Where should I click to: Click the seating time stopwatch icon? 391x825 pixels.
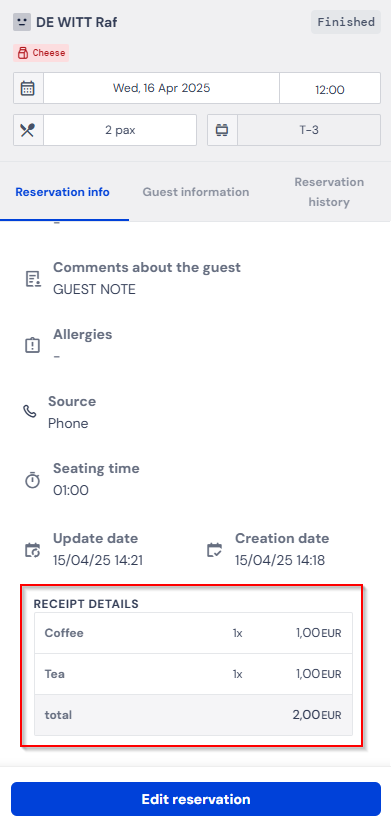tap(33, 480)
